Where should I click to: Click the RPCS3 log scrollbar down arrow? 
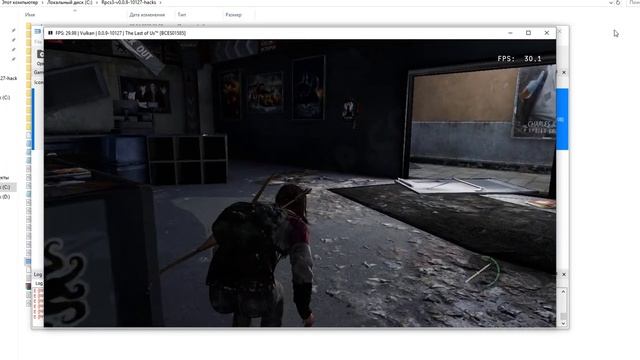(x=563, y=323)
